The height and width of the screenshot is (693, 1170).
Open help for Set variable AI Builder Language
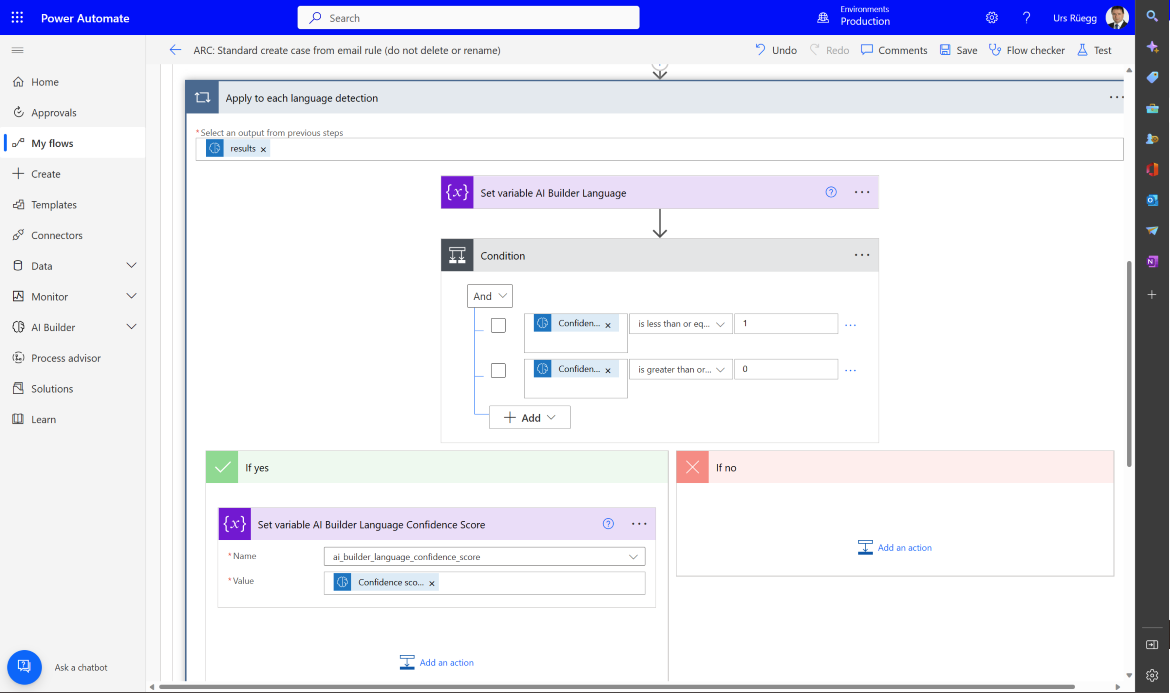pyautogui.click(x=831, y=192)
